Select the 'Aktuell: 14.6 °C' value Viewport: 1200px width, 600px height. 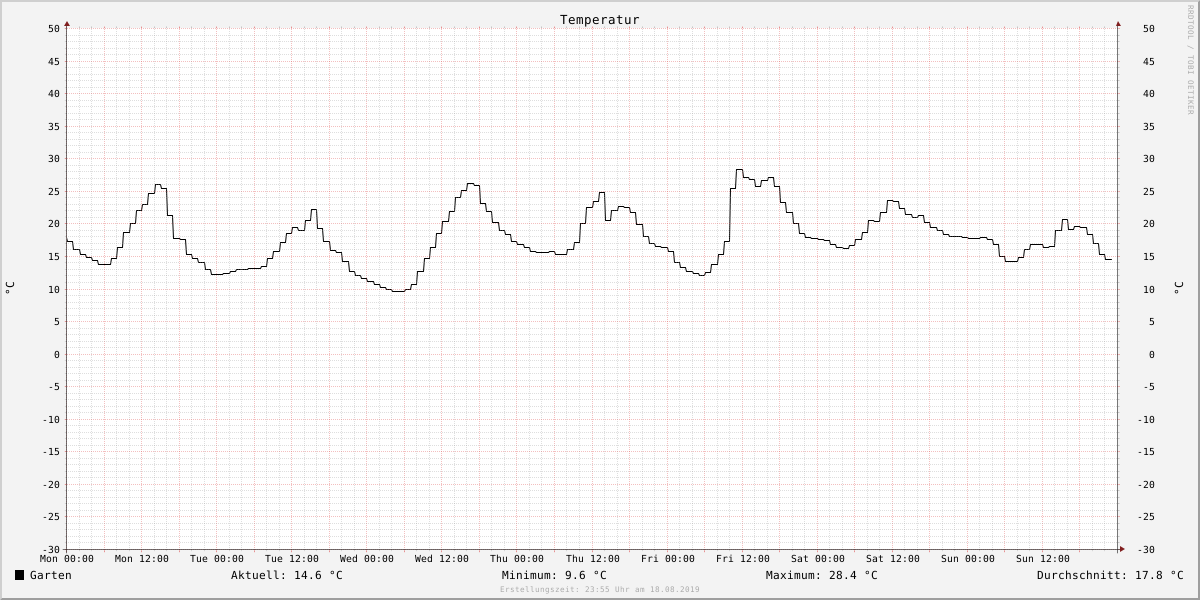tap(287, 575)
